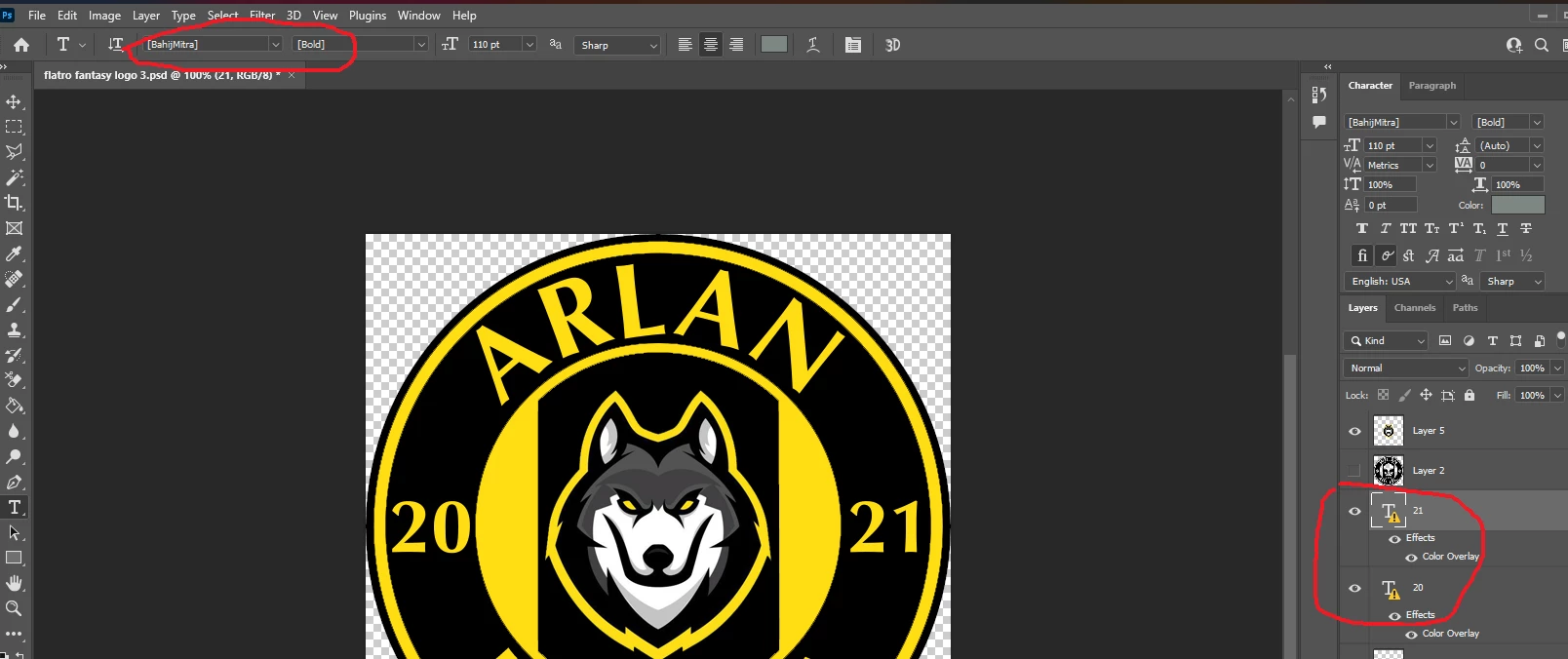Click the 3D text button in options bar

892,45
